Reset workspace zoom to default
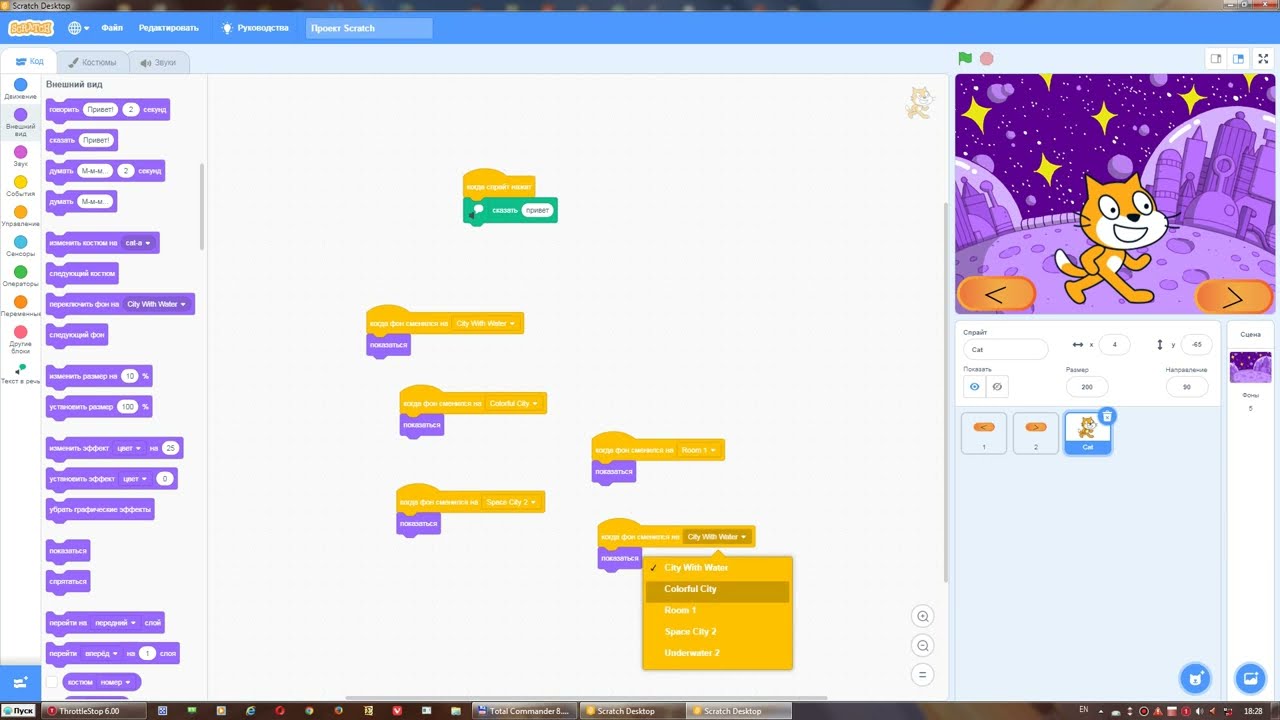 923,674
